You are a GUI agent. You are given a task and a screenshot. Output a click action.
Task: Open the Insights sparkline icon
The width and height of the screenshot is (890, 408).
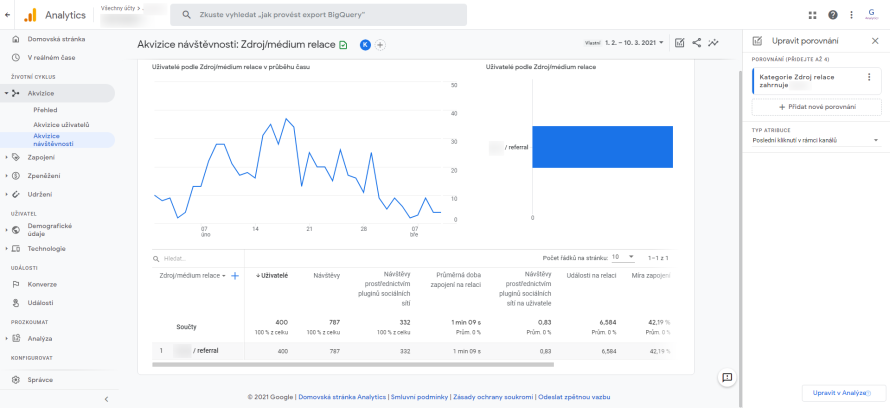click(713, 43)
